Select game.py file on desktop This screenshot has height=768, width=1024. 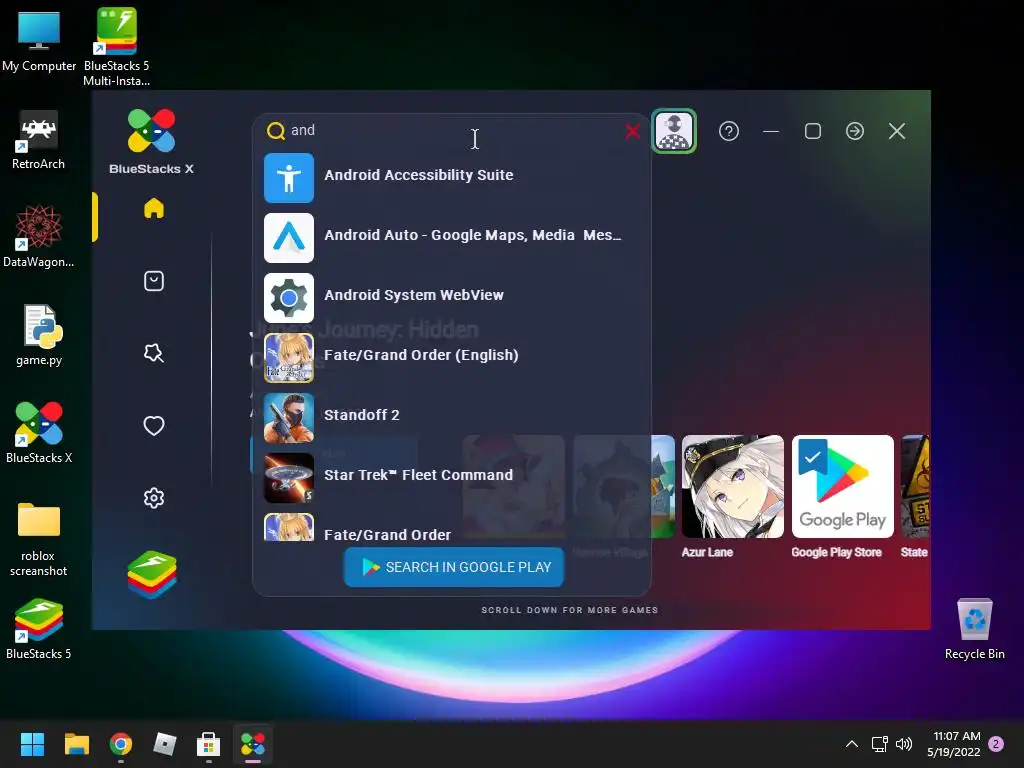click(x=39, y=334)
